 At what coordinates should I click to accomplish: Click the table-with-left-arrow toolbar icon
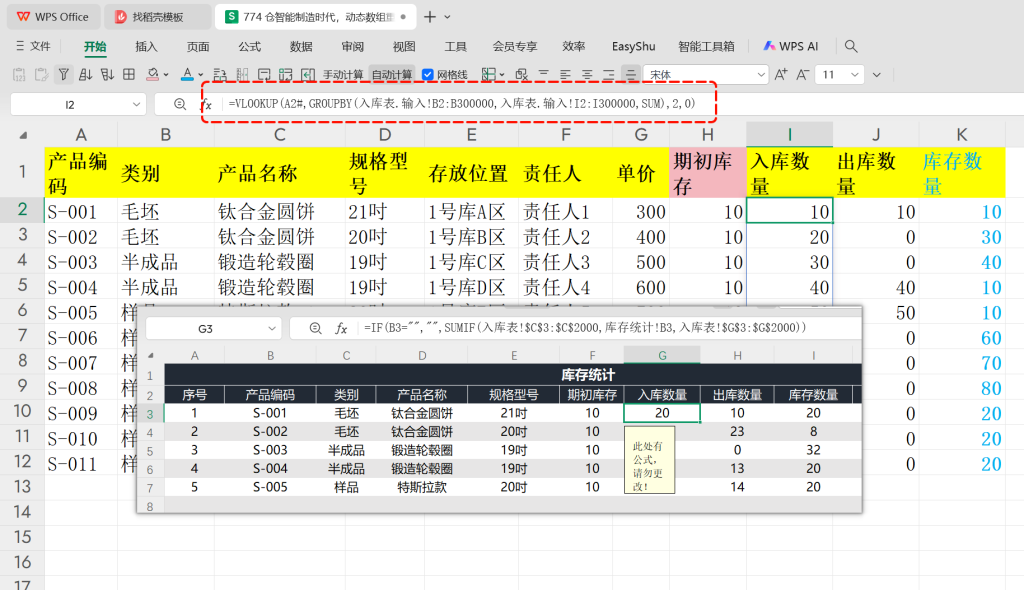308,74
